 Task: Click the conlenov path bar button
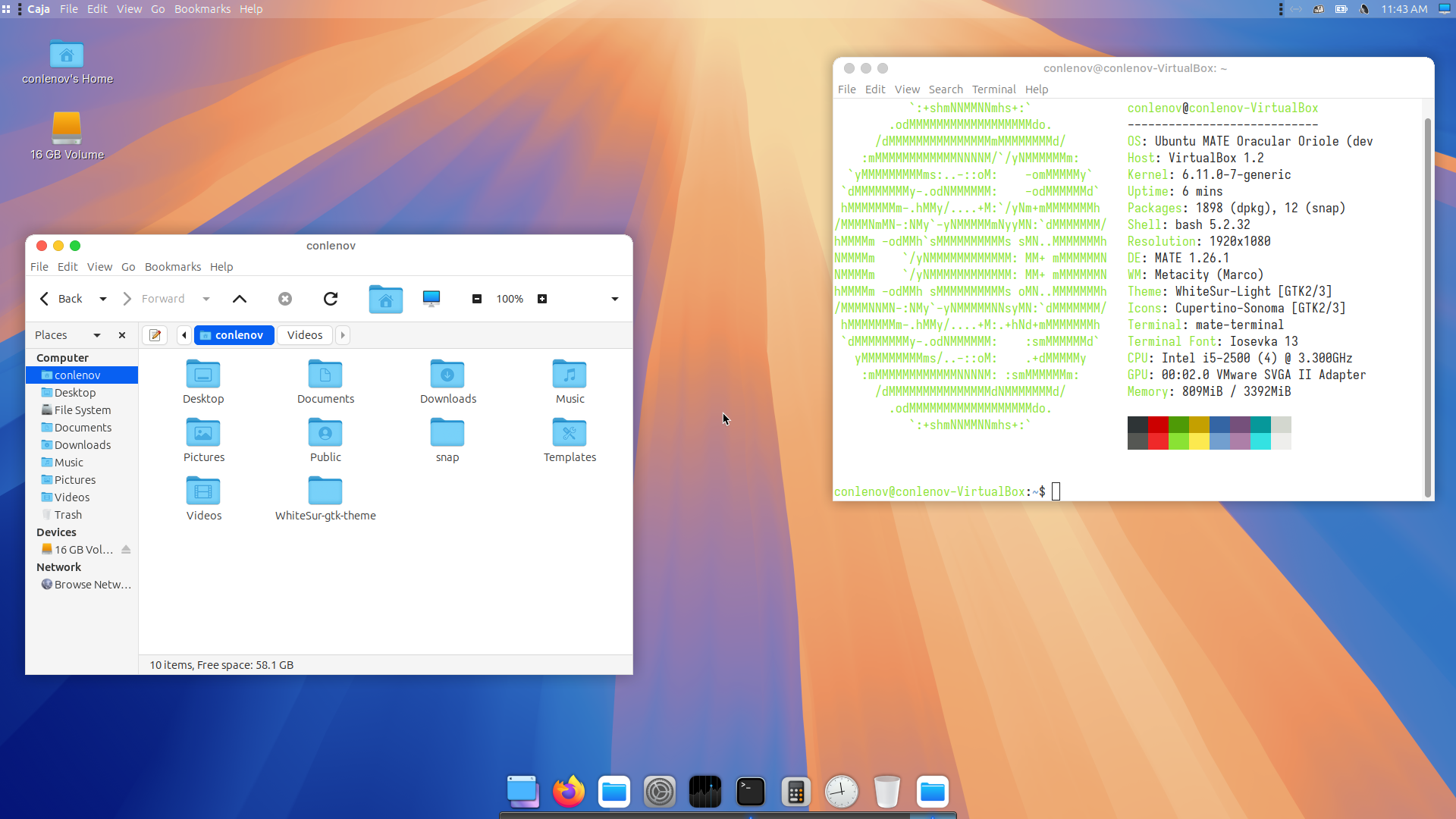tap(234, 335)
